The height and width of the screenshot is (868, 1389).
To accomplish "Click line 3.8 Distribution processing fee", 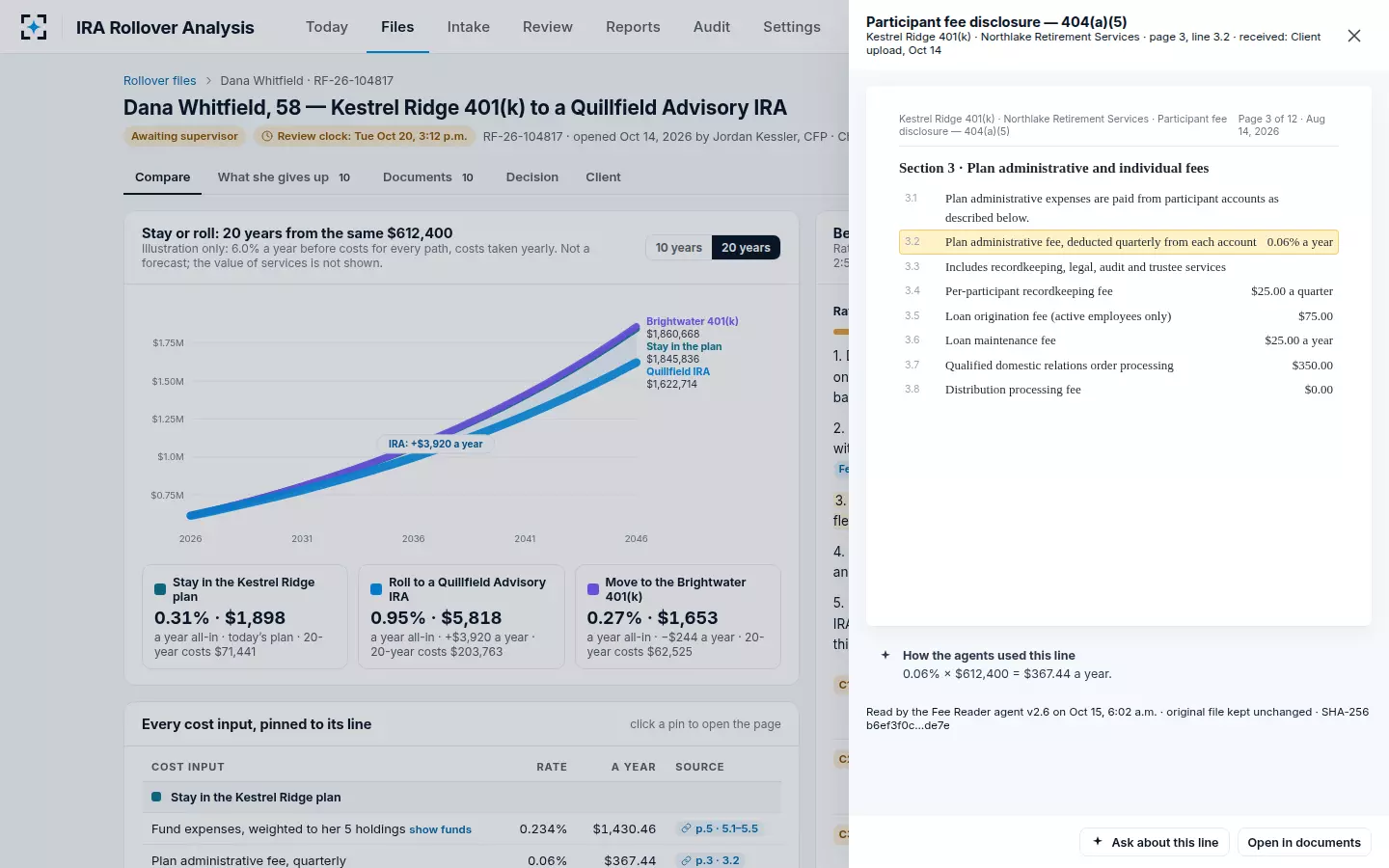I will [1119, 390].
